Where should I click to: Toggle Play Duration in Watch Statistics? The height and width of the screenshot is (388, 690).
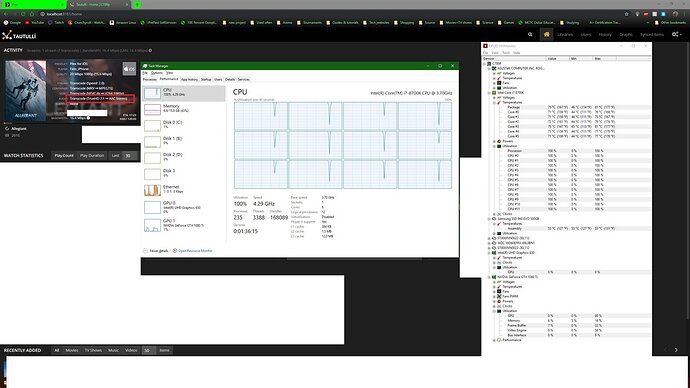(x=92, y=156)
